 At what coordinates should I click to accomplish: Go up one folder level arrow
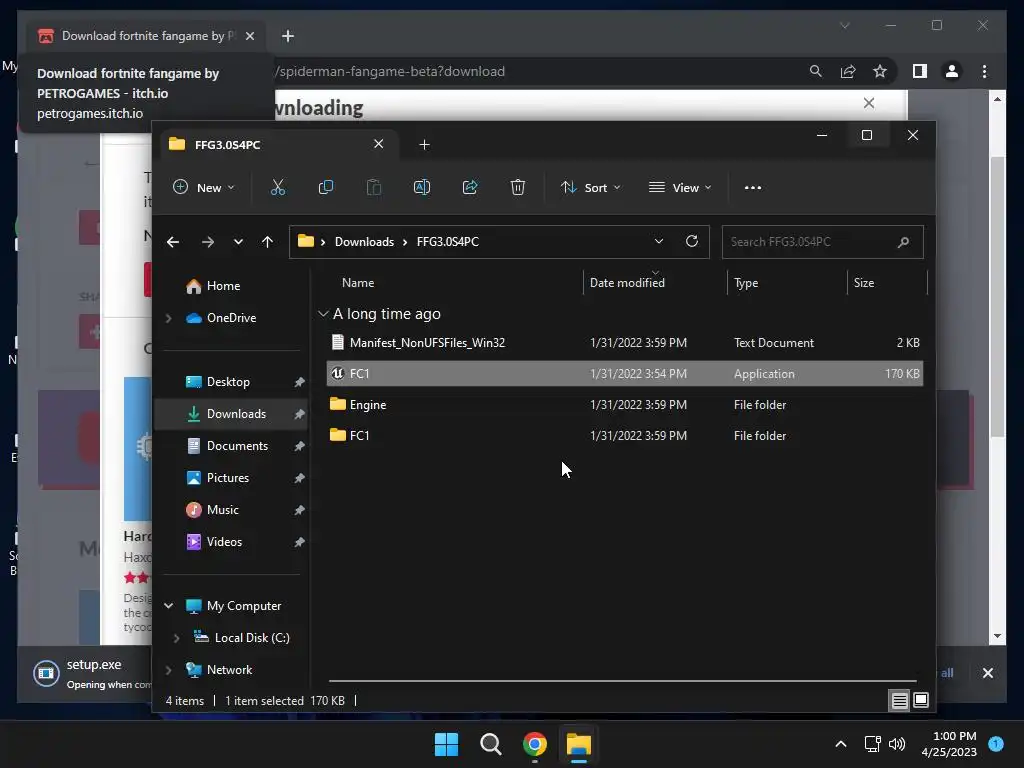pyautogui.click(x=267, y=242)
